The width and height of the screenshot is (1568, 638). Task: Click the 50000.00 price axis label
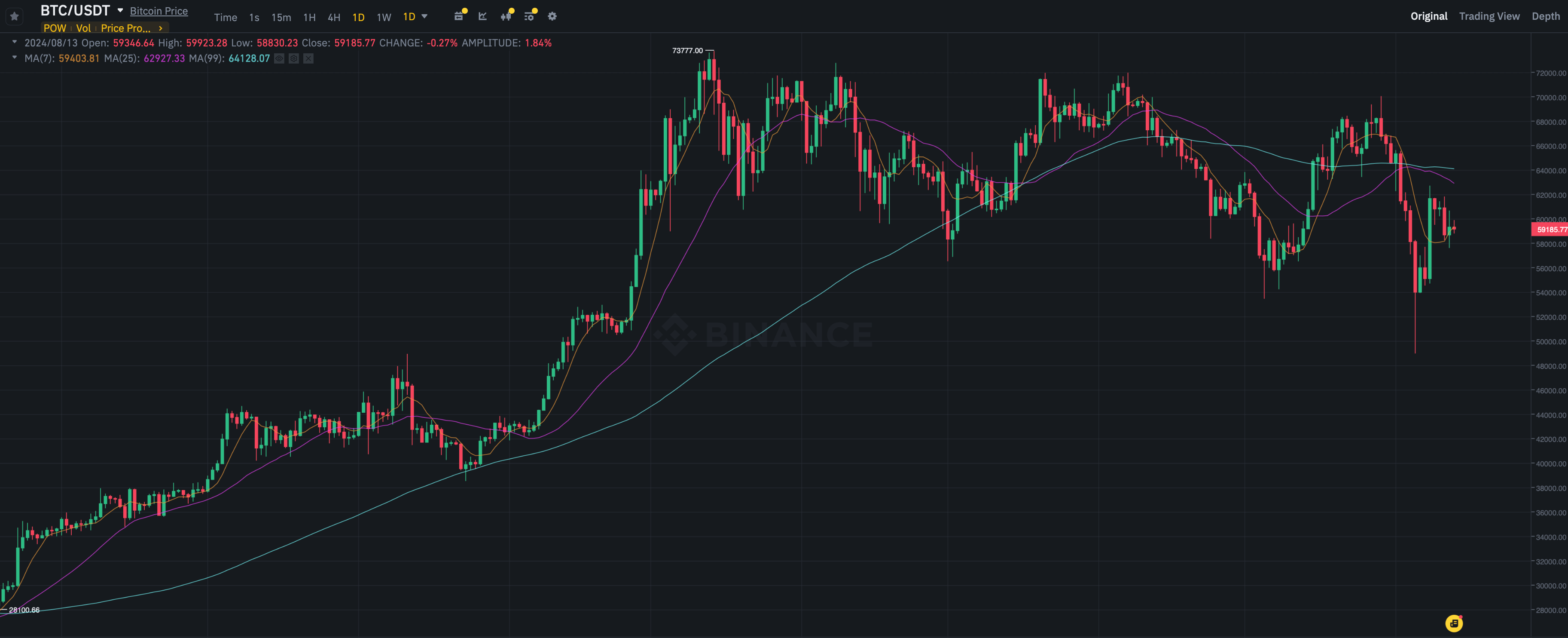point(1550,342)
